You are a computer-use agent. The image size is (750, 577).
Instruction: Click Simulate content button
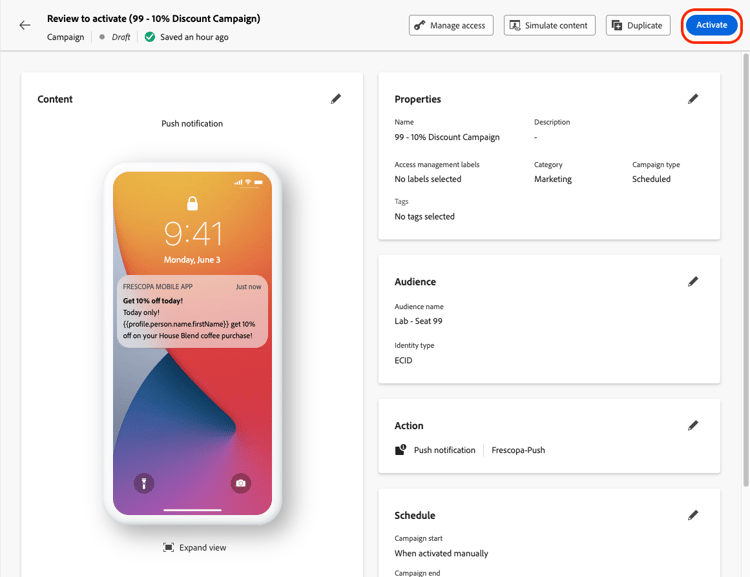[x=549, y=25]
